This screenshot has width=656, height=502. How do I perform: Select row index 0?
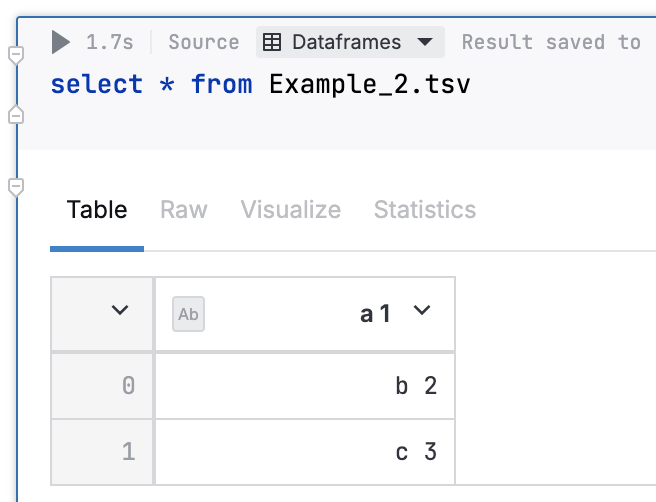pos(102,386)
